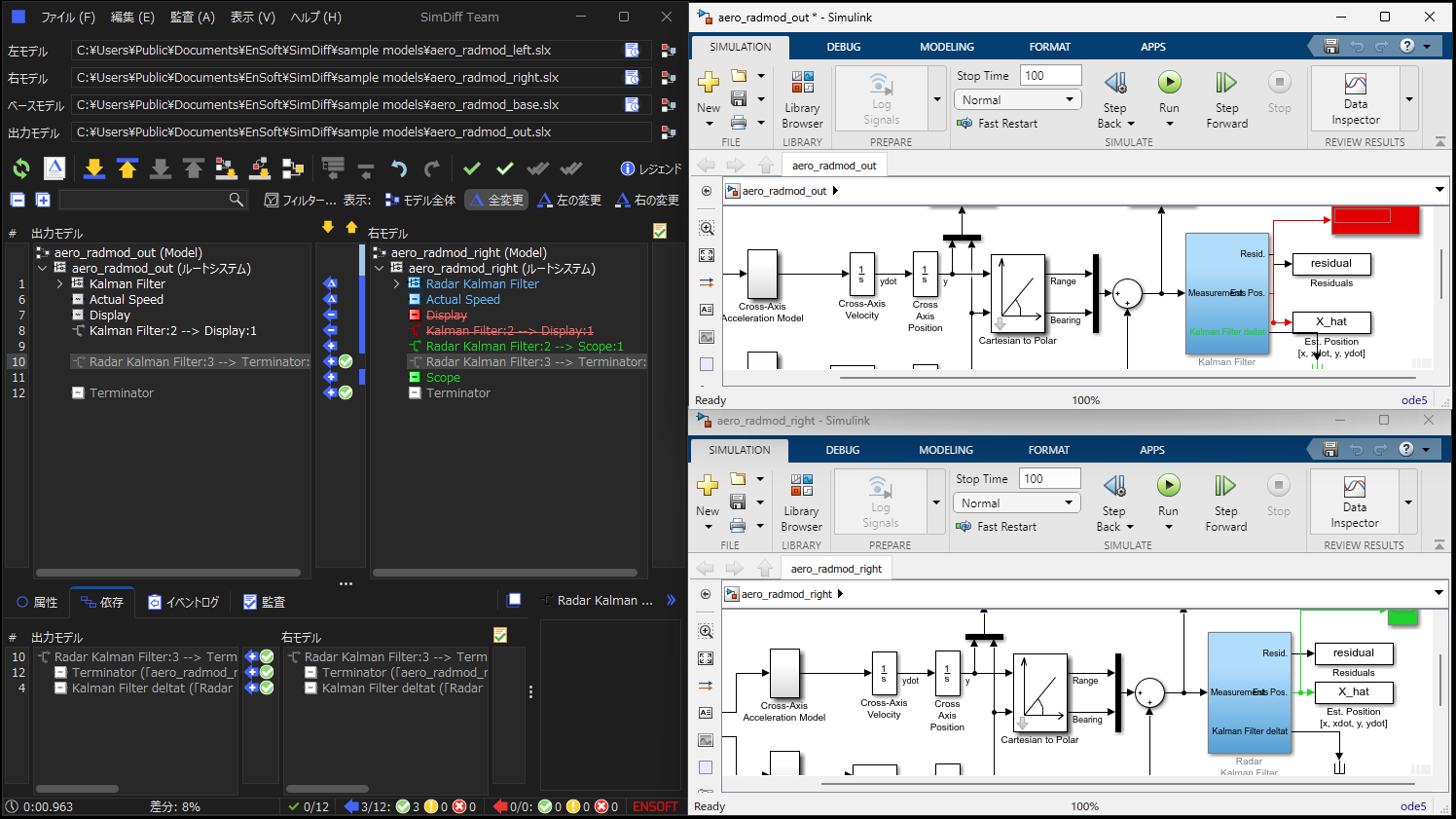Click the SimDiff search input field
This screenshot has height=819, width=1456.
point(144,200)
